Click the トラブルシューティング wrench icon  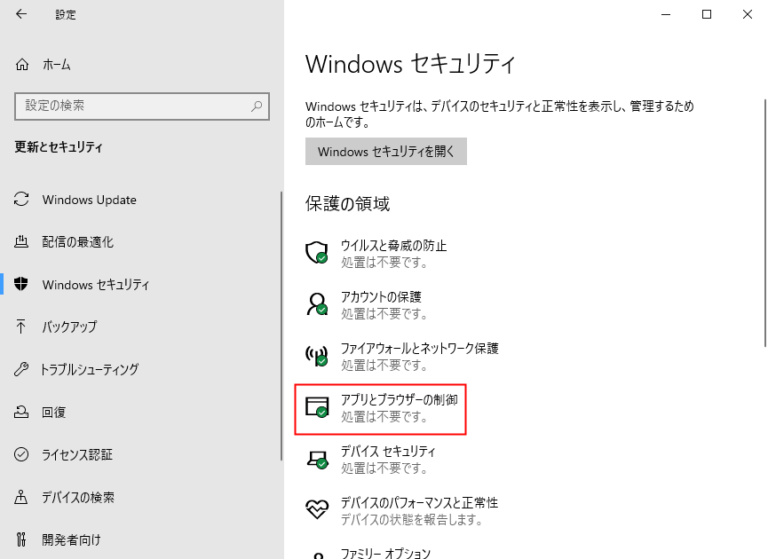click(21, 369)
